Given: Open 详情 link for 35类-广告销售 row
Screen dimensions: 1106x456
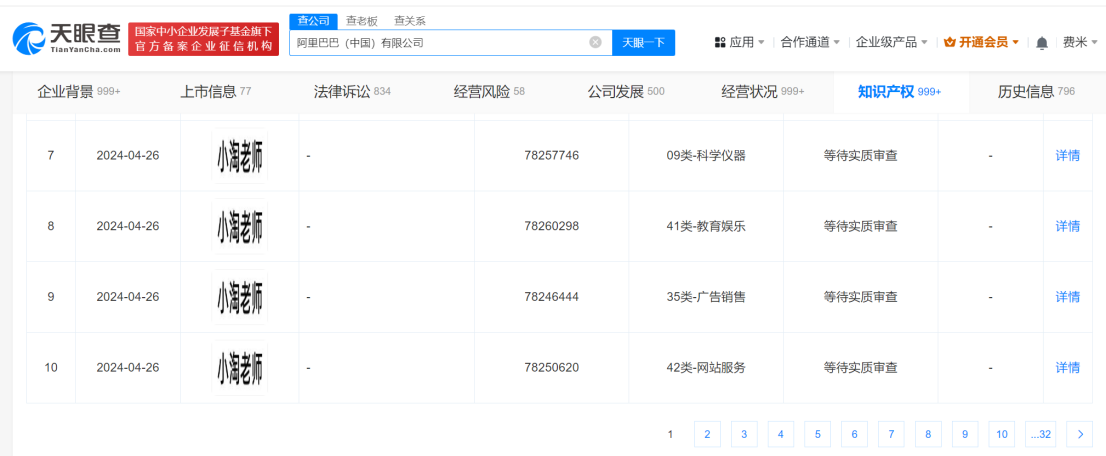Looking at the screenshot, I should 1068,297.
